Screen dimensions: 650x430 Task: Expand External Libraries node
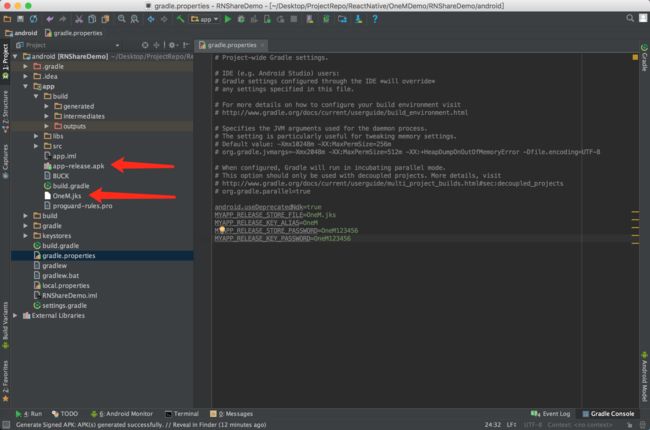[x=15, y=315]
